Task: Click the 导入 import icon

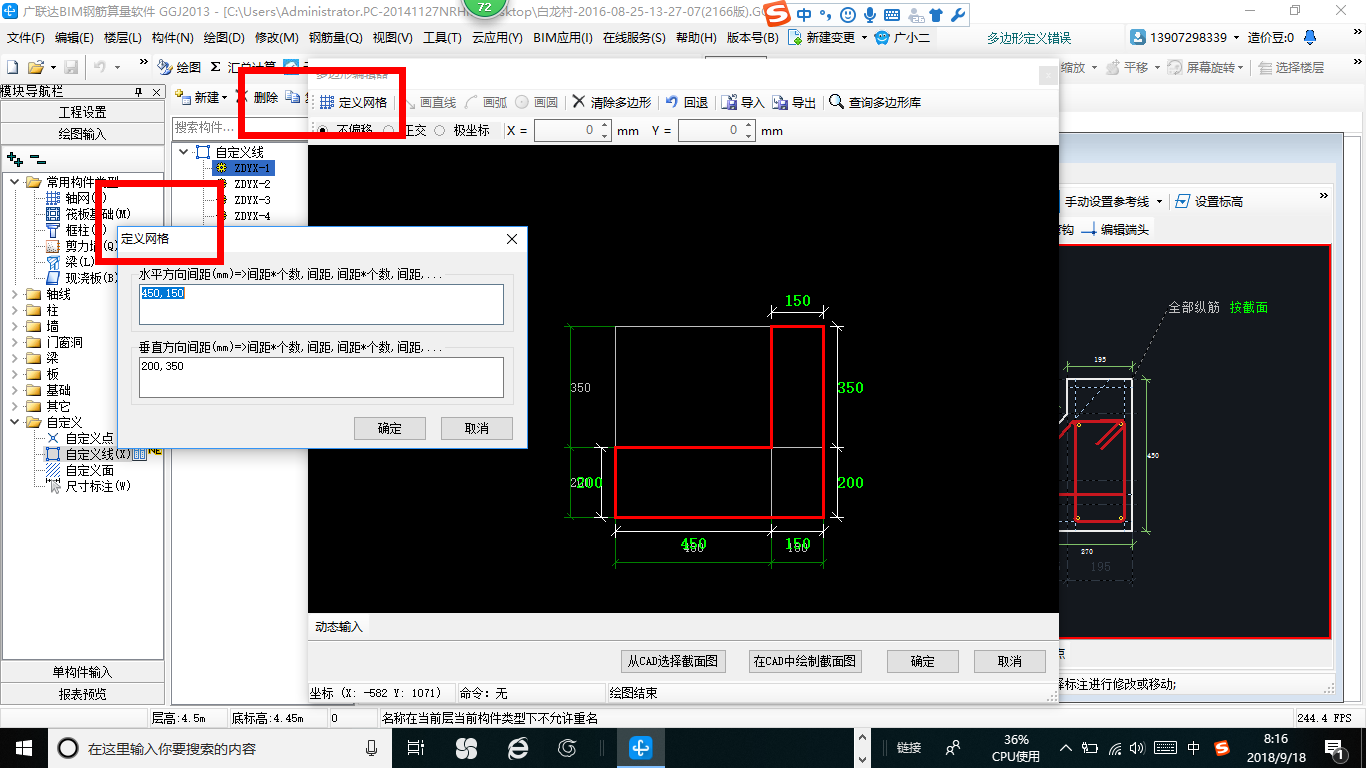Action: tap(729, 102)
